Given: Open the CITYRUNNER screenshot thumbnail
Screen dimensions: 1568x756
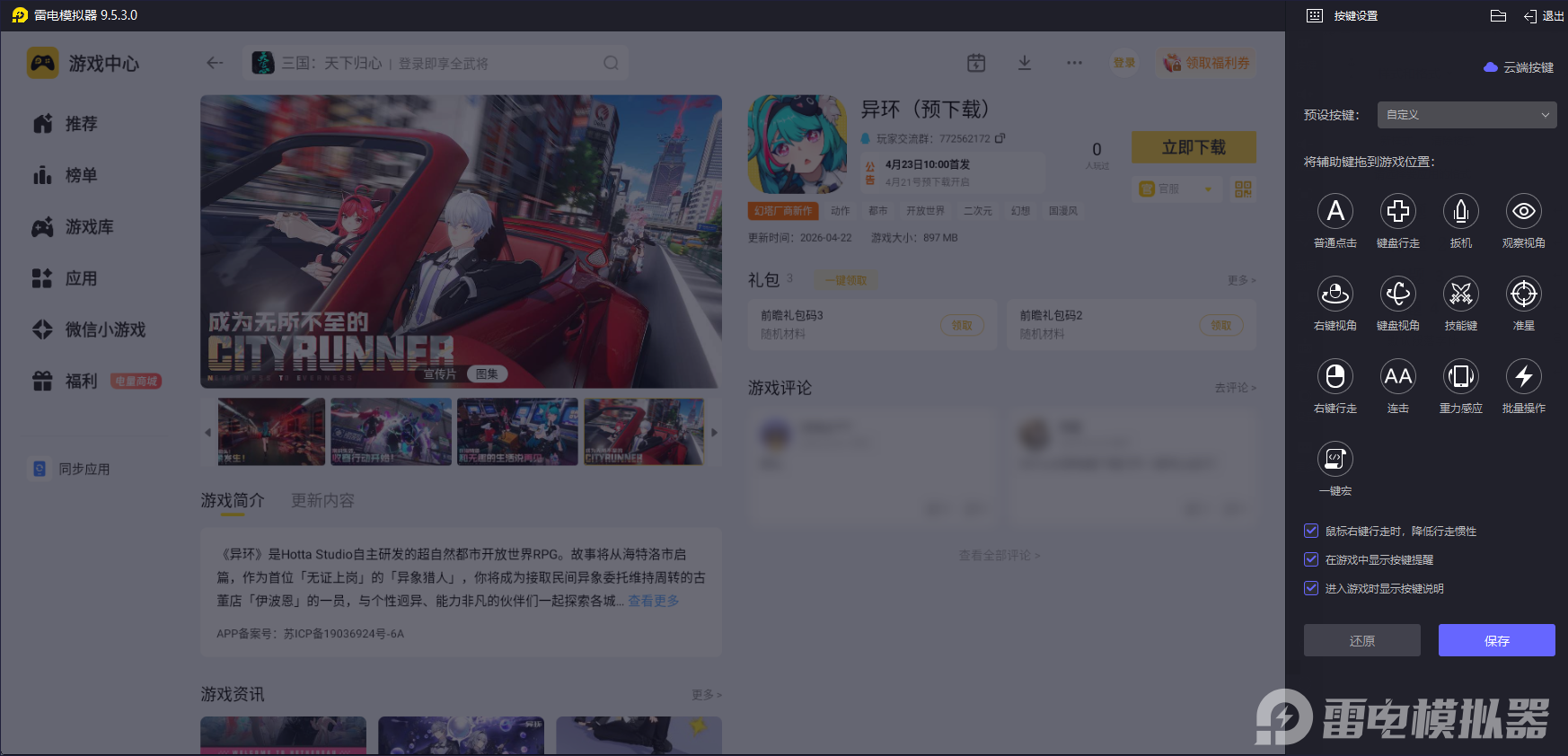Looking at the screenshot, I should [644, 432].
